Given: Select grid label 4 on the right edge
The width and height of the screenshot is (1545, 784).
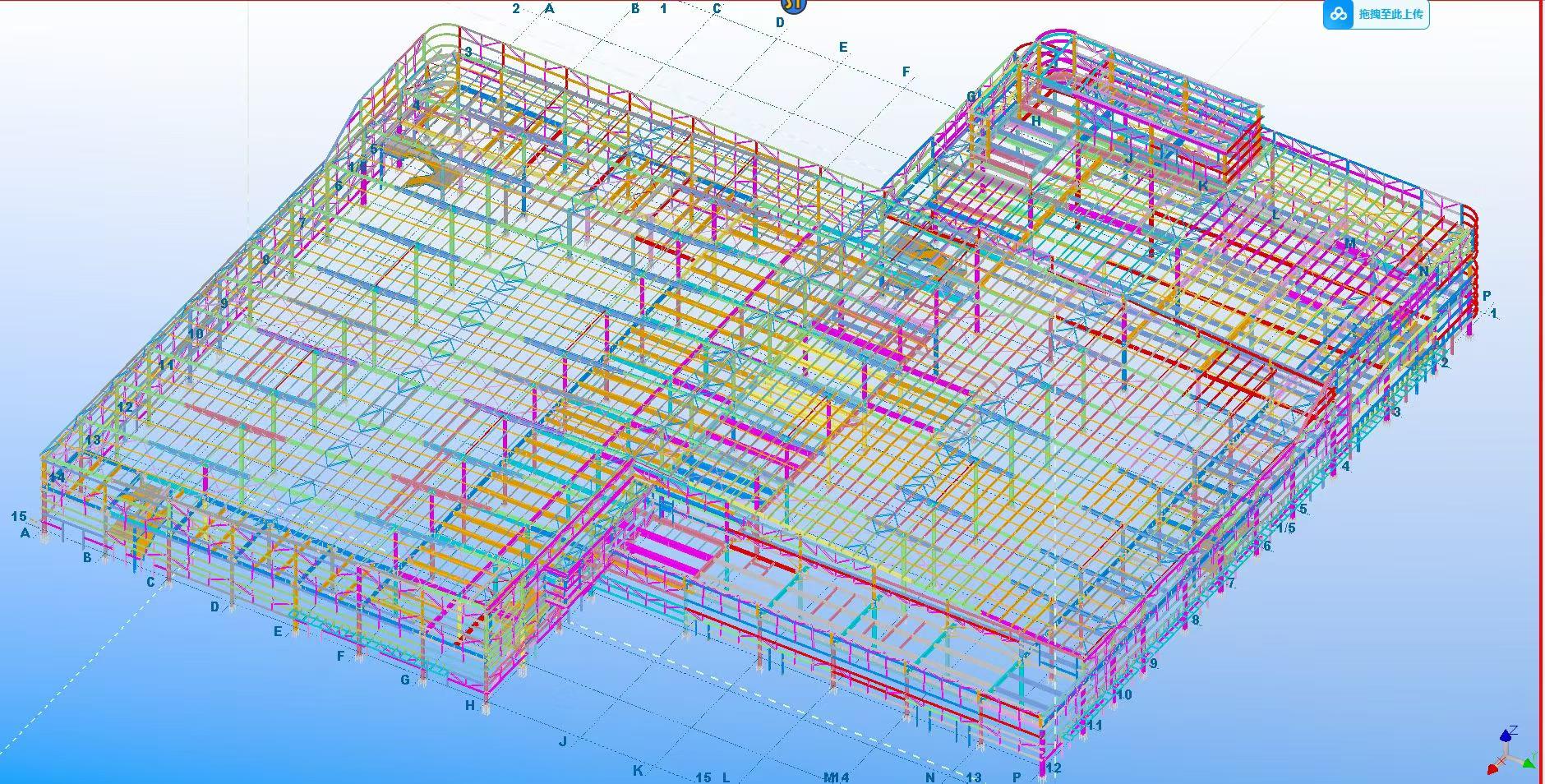Looking at the screenshot, I should pyautogui.click(x=1345, y=466).
